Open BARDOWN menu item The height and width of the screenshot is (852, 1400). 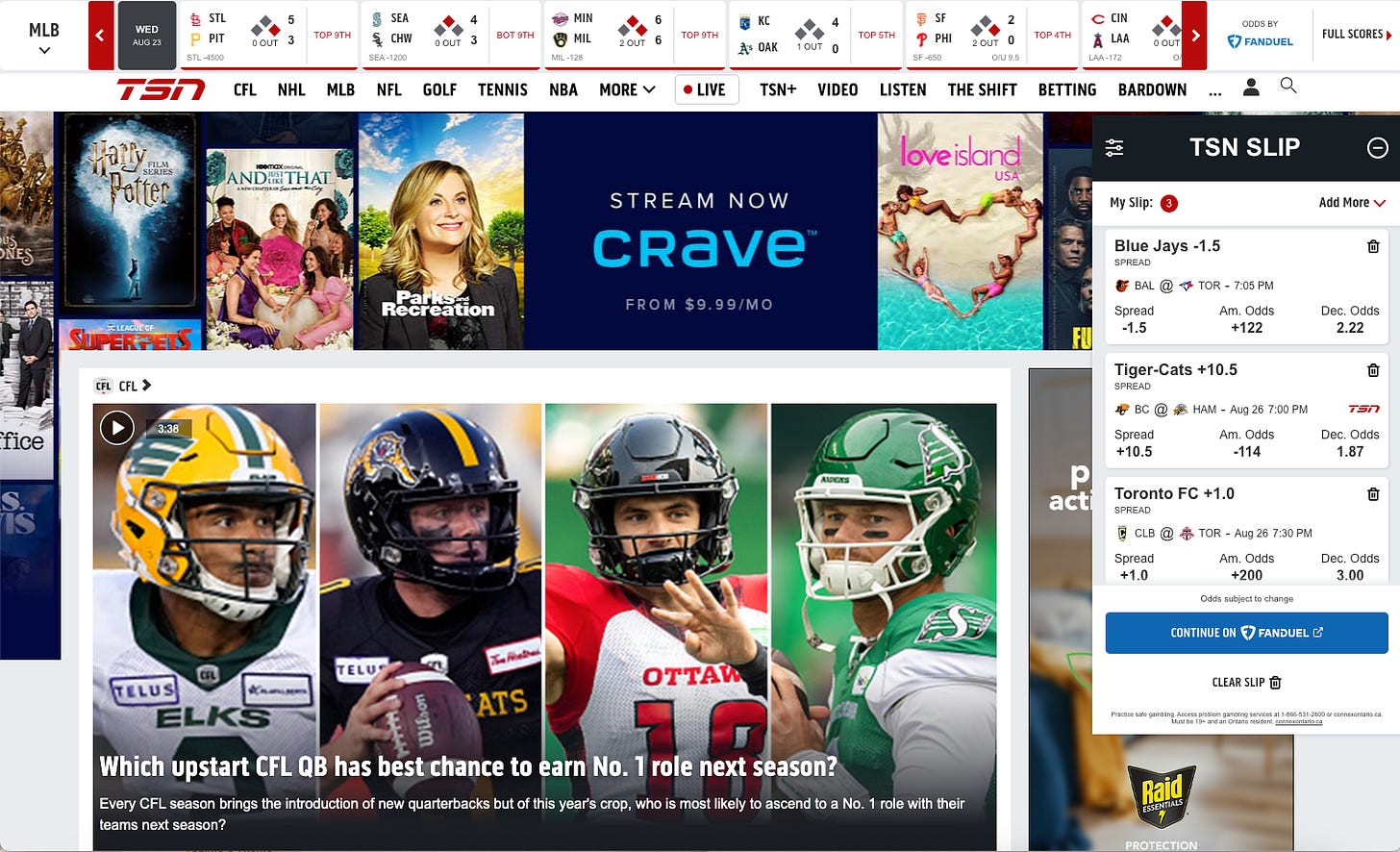tap(1152, 89)
